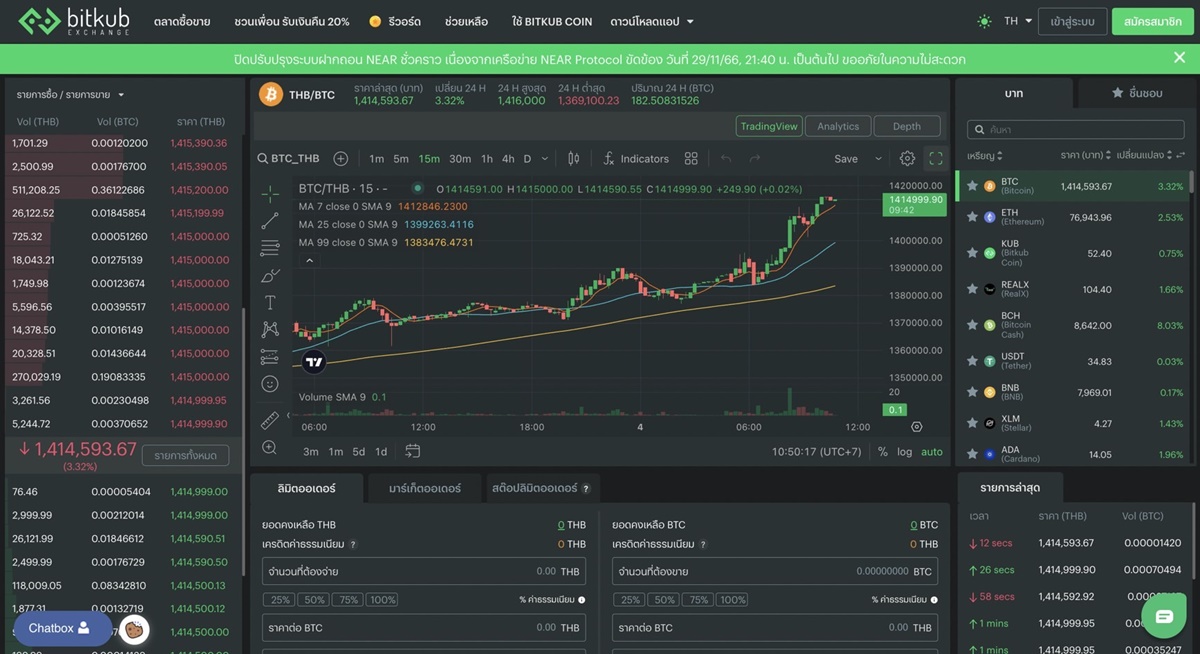1200x654 pixels.
Task: Open the emoji icons tool
Action: tap(270, 384)
